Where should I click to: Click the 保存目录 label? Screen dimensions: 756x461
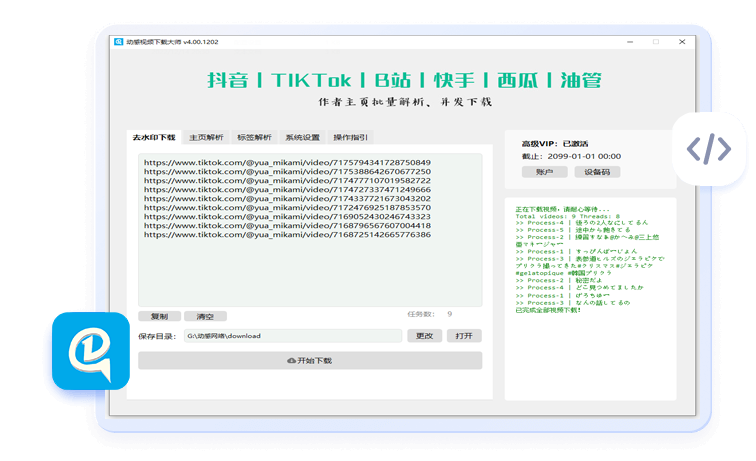tap(157, 336)
